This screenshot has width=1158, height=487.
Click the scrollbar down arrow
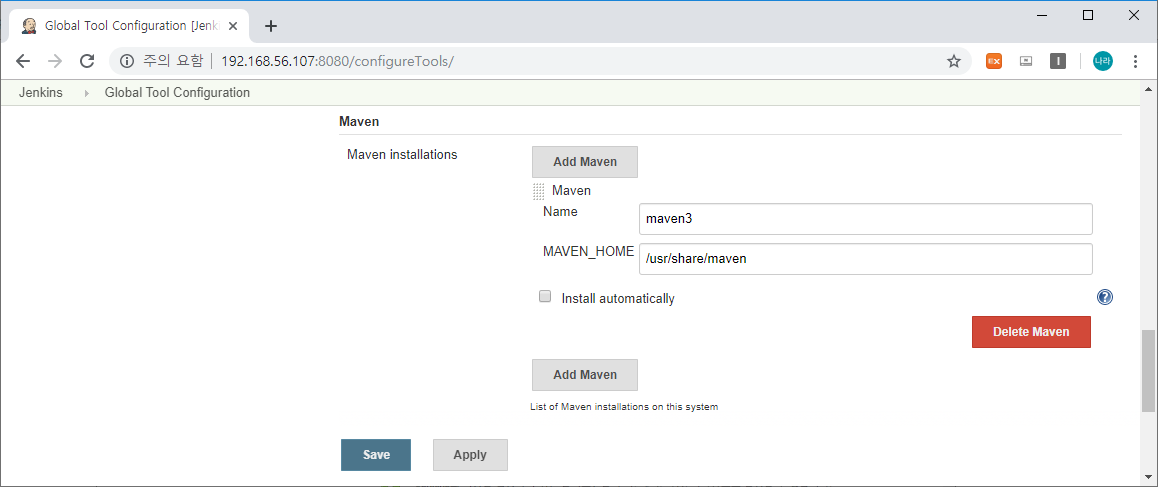1148,477
